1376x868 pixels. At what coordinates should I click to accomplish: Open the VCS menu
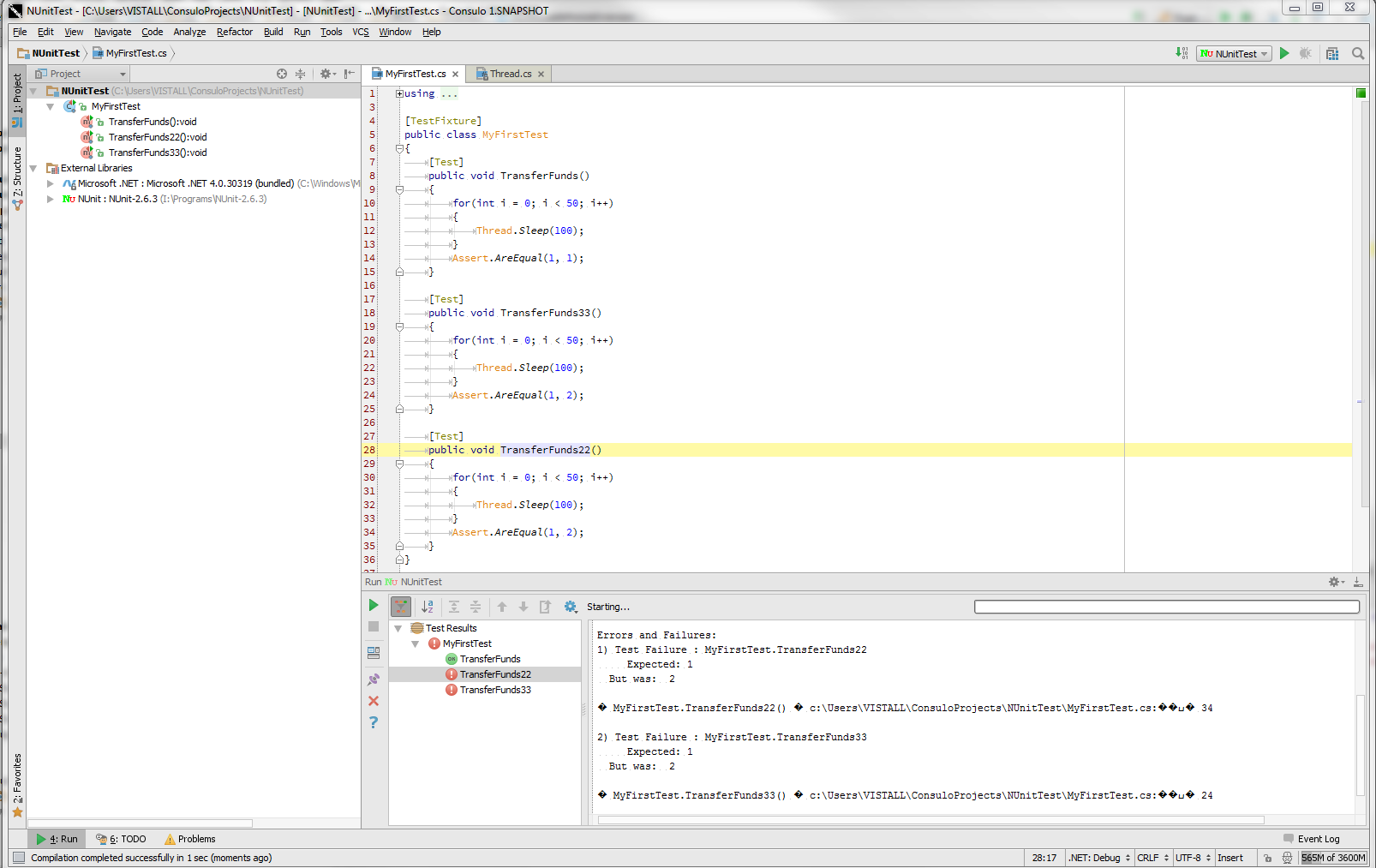pos(361,32)
